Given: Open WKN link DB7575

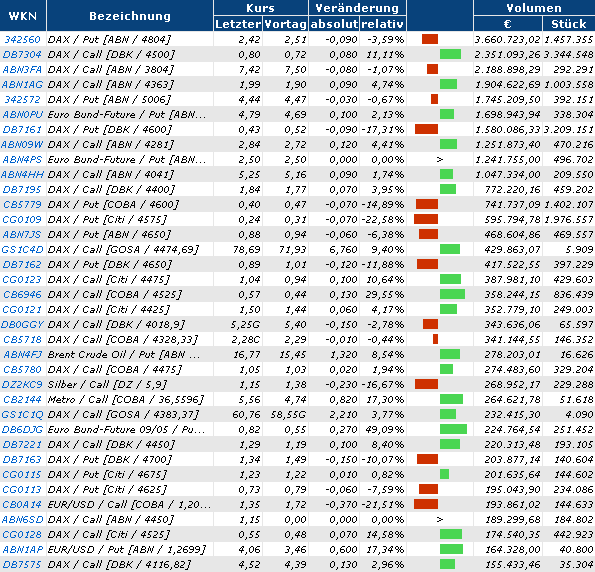Looking at the screenshot, I should tap(22, 564).
